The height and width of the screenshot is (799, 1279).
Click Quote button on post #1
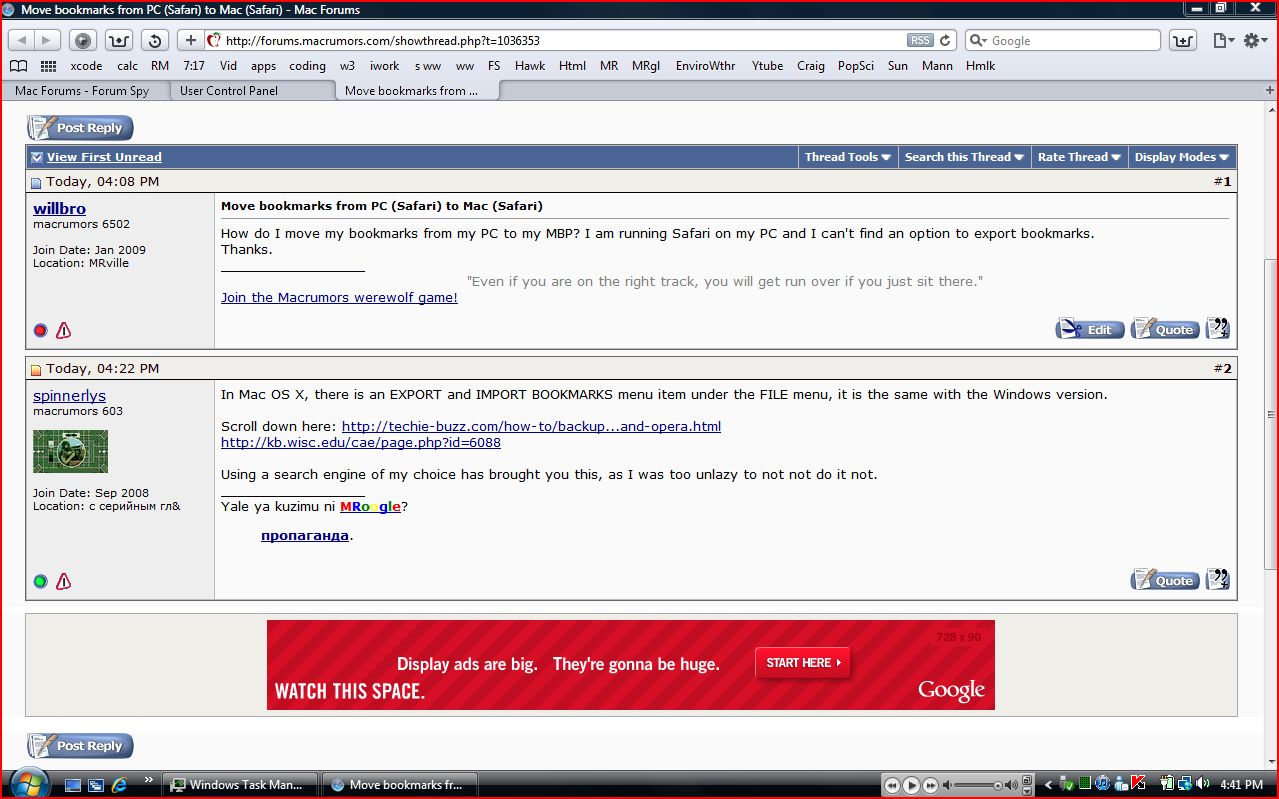click(x=1165, y=329)
